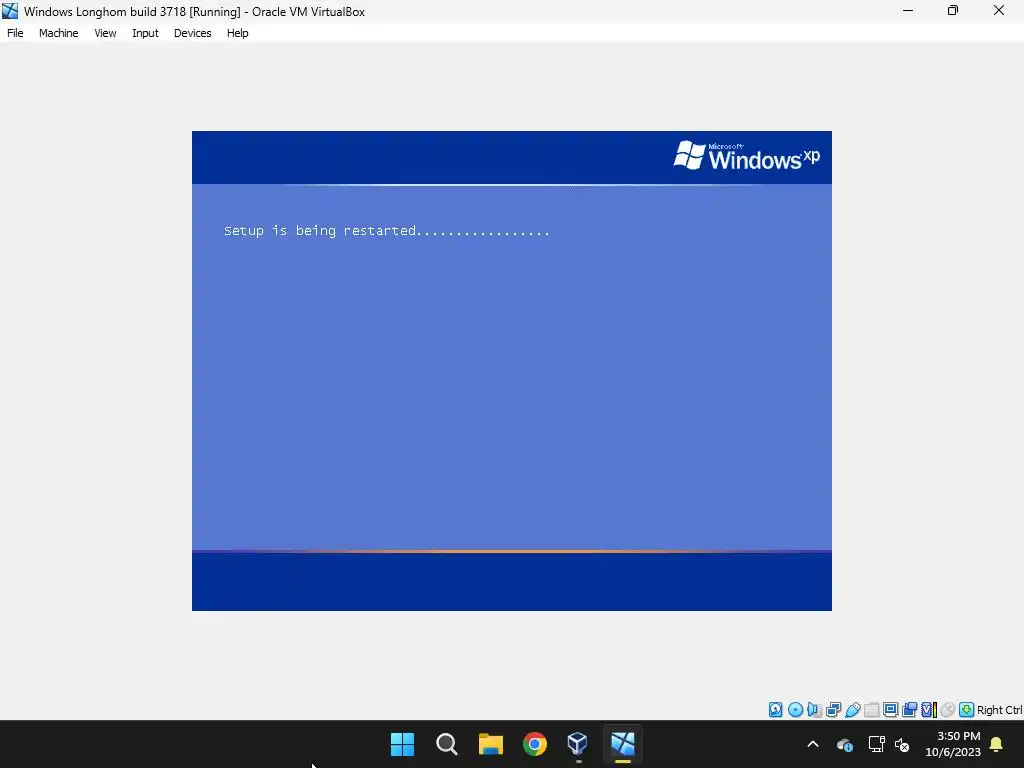Open the Machine menu
This screenshot has width=1024, height=768.
click(x=59, y=33)
